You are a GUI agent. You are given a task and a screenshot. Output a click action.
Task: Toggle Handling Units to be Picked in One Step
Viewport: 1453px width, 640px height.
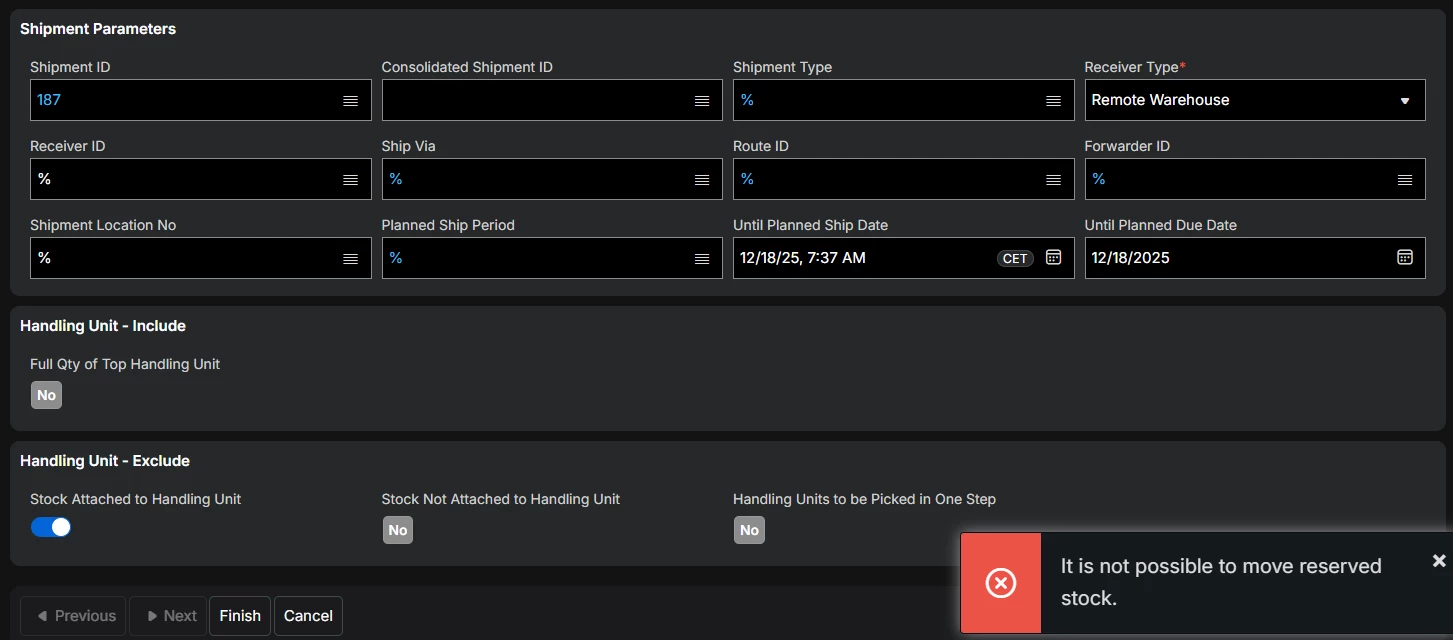pyautogui.click(x=749, y=530)
